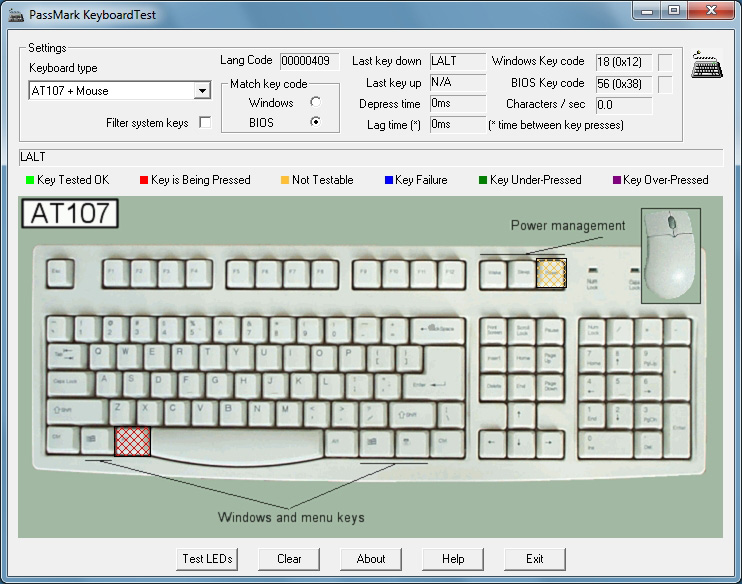Screen dimensions: 742x584
Task: Click the numpad 5 key
Action: pyautogui.click(x=620, y=388)
